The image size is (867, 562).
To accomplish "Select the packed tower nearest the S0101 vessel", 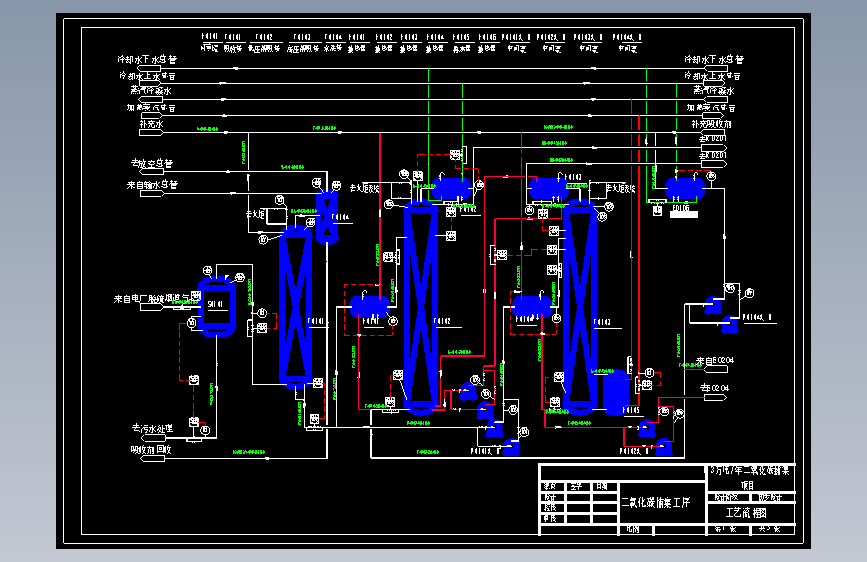I will [x=295, y=307].
